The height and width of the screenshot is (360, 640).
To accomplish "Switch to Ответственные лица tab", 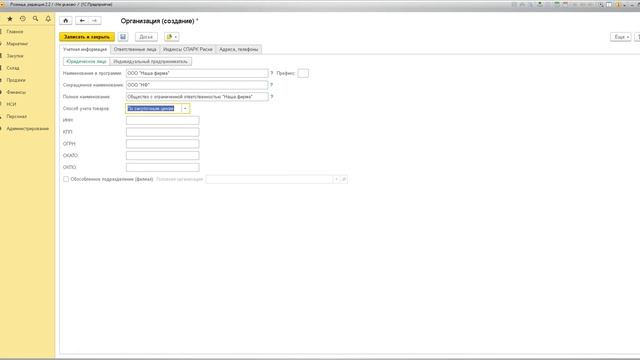I will (135, 49).
